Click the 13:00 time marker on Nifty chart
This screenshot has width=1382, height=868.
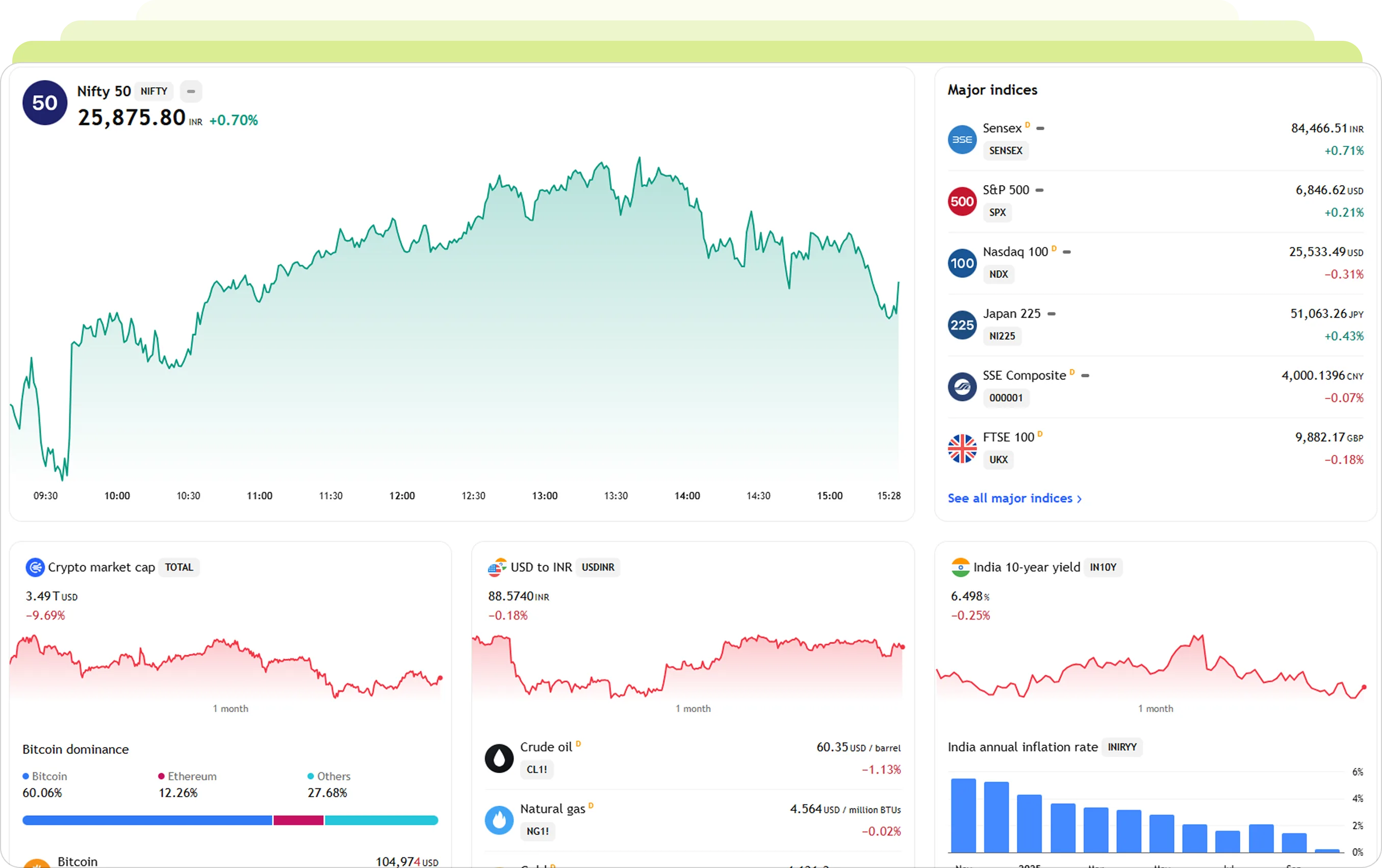pos(544,495)
